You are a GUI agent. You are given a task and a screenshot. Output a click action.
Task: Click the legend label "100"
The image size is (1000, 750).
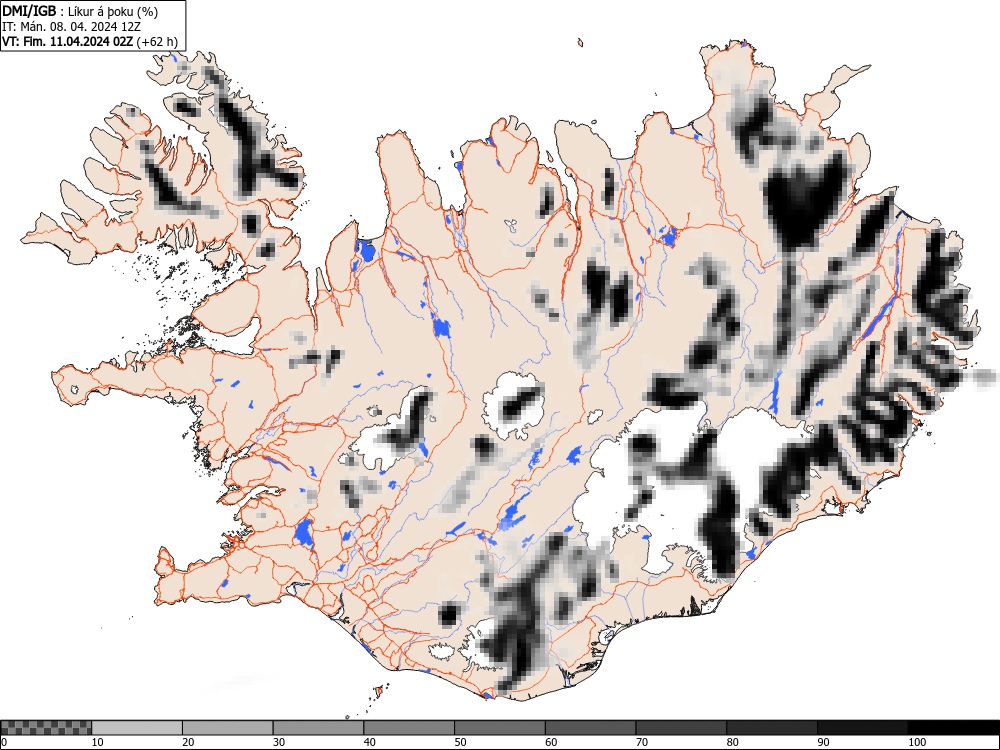916,742
